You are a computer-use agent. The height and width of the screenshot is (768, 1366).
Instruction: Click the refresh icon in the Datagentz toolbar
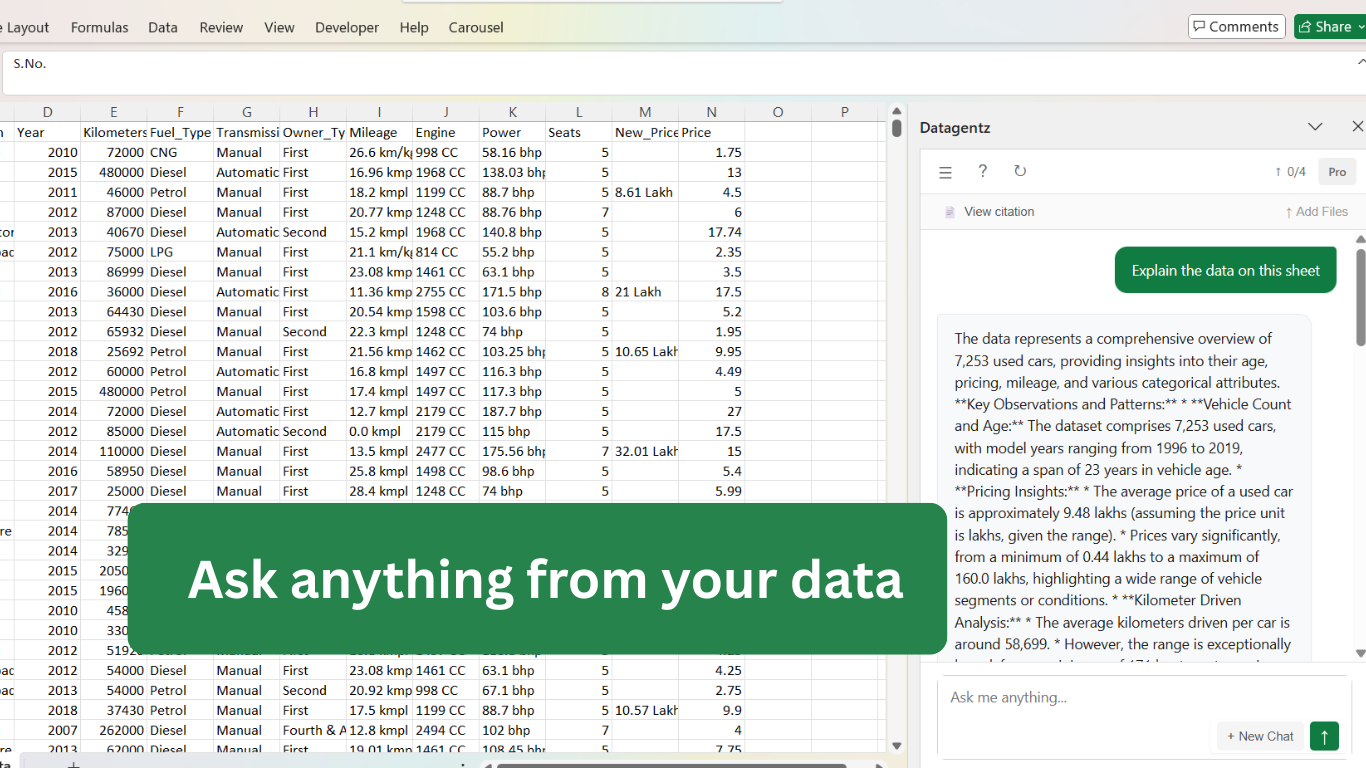[1020, 171]
